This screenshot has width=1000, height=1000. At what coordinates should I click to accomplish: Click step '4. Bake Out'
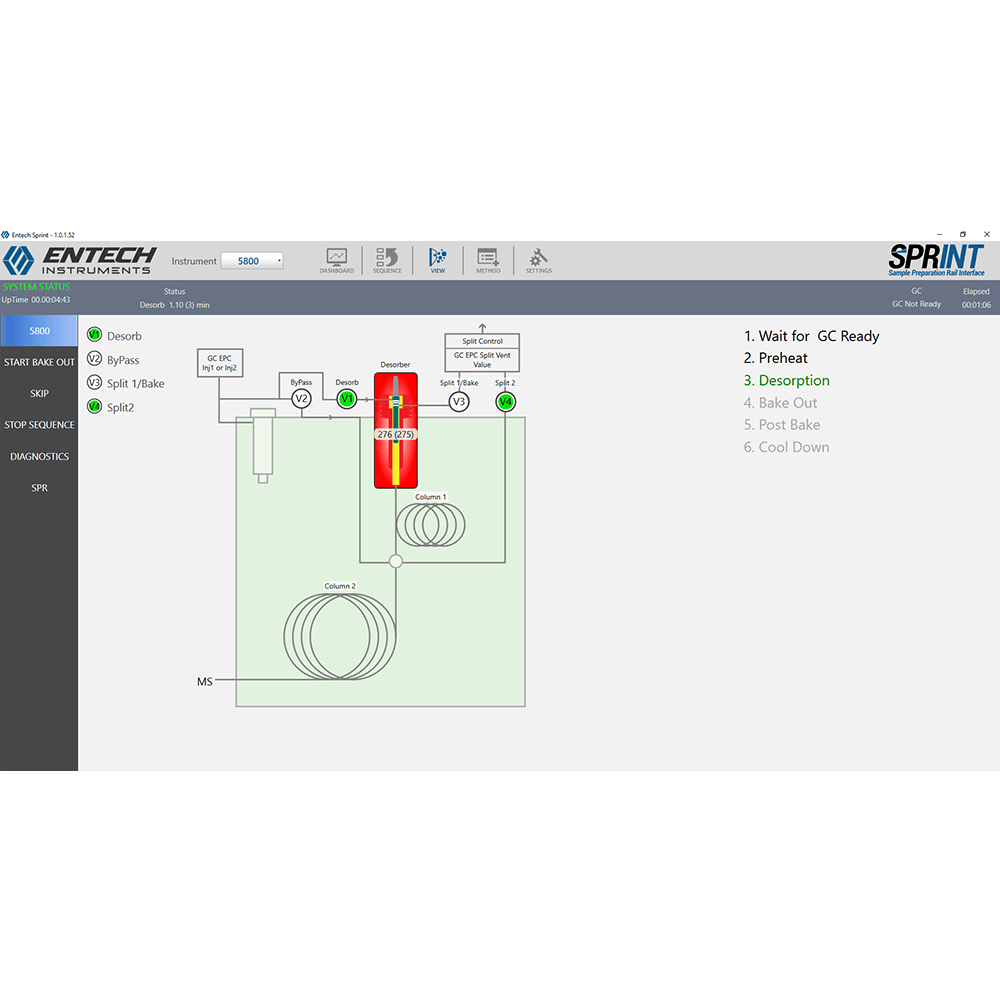click(780, 403)
